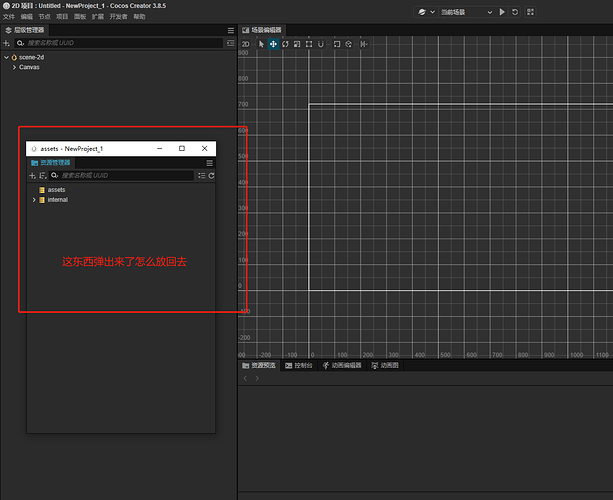The height and width of the screenshot is (500, 613).
Task: Expand the internal folder in assets
Action: [x=34, y=200]
